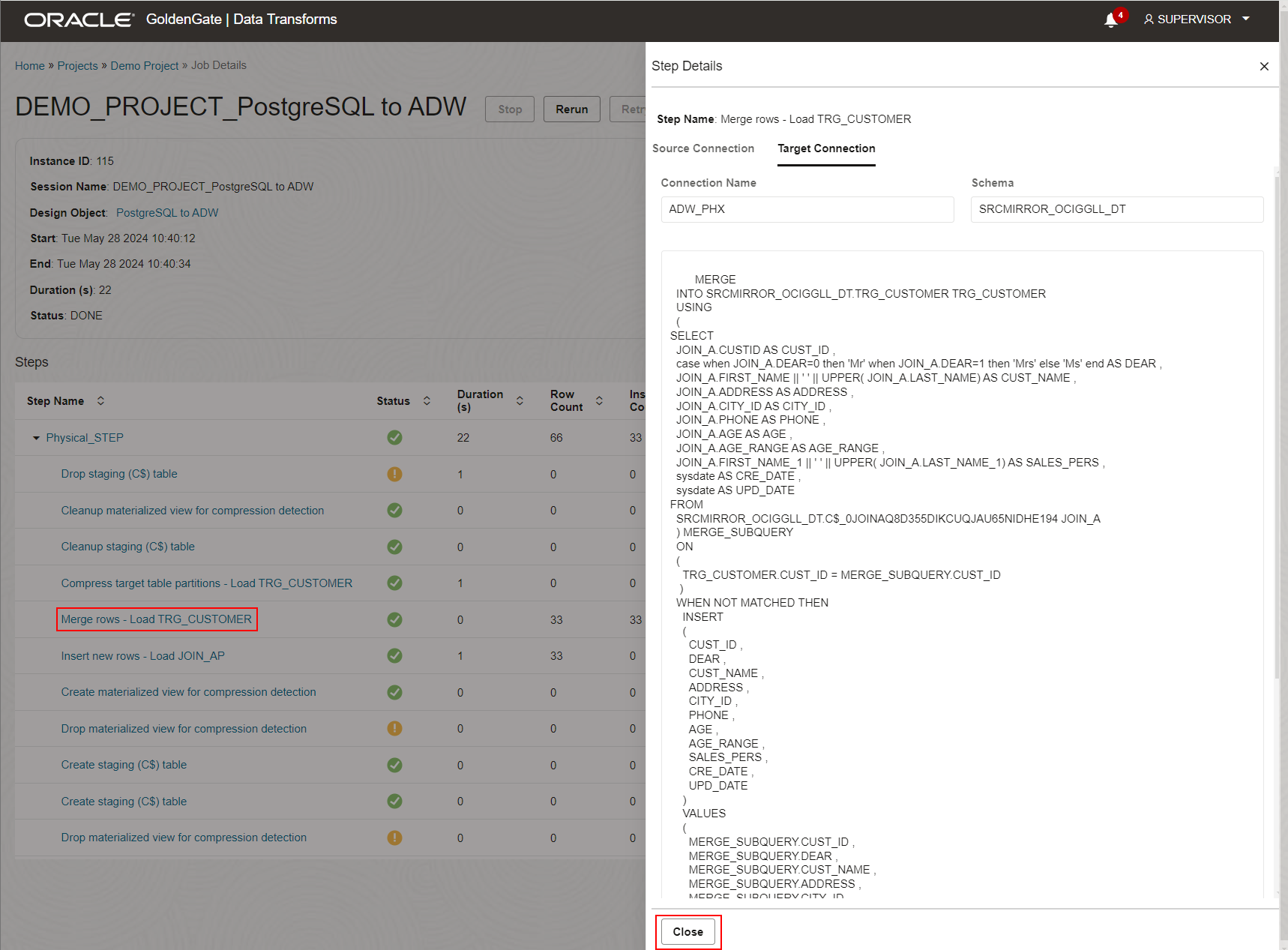1288x950 pixels.
Task: Collapse the Physical_STEP tree row
Action: click(x=35, y=437)
